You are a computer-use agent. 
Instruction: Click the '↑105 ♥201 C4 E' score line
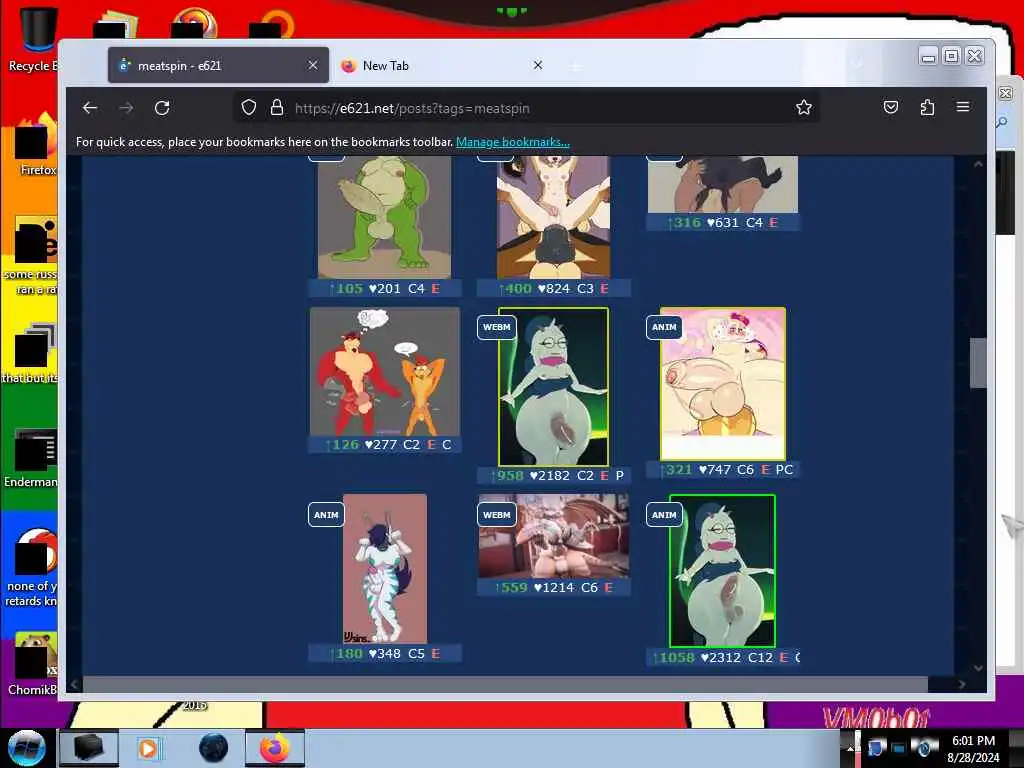point(385,288)
